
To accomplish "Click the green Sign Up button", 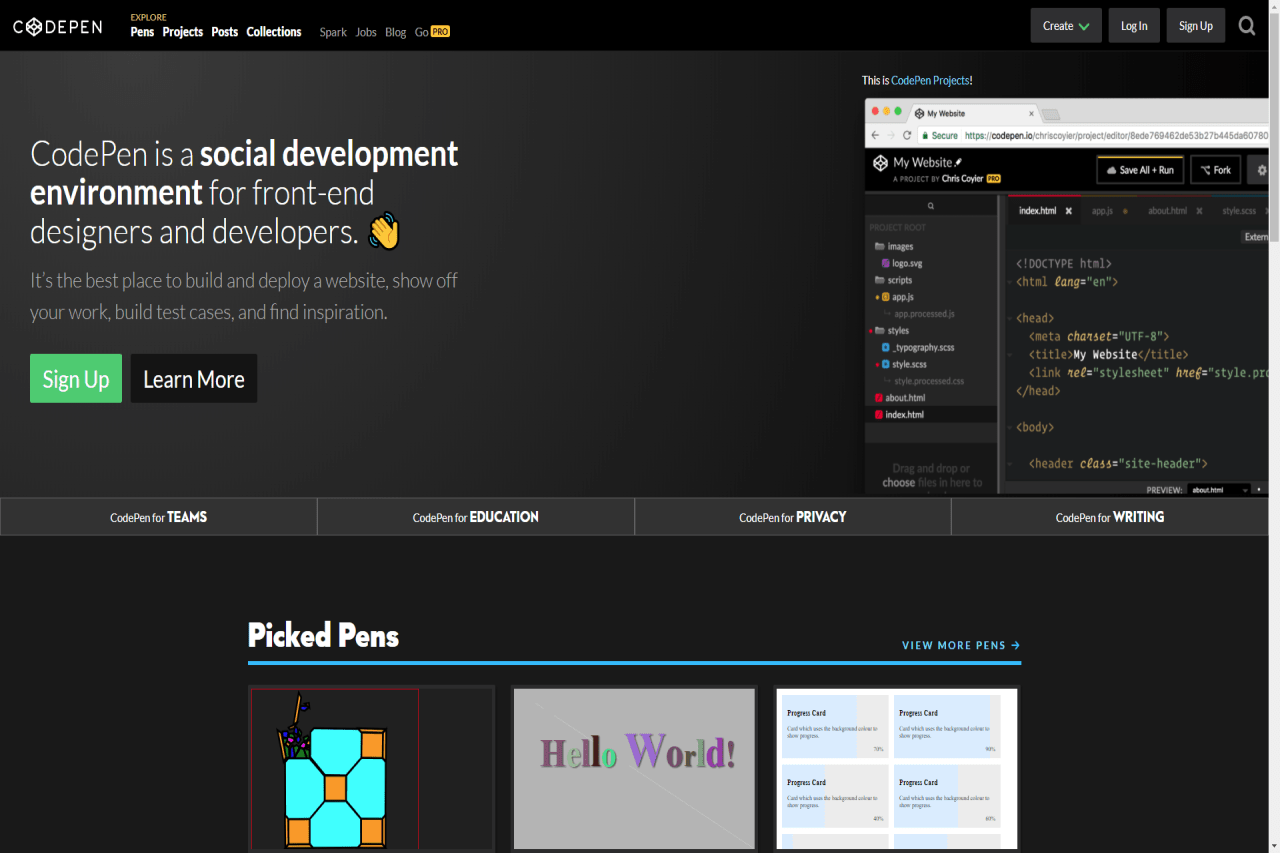I will pos(76,379).
